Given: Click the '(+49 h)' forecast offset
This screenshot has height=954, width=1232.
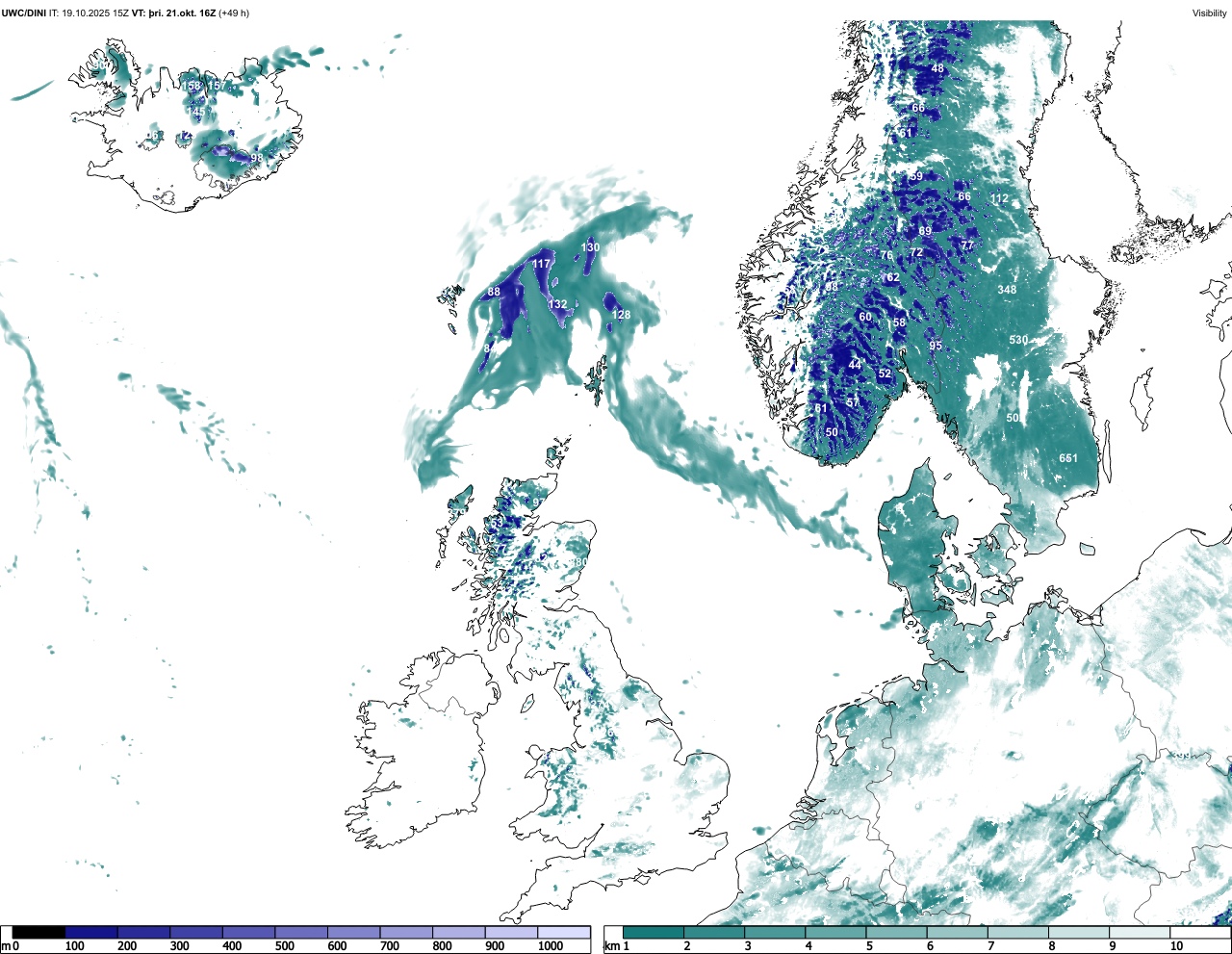Looking at the screenshot, I should click(x=234, y=13).
